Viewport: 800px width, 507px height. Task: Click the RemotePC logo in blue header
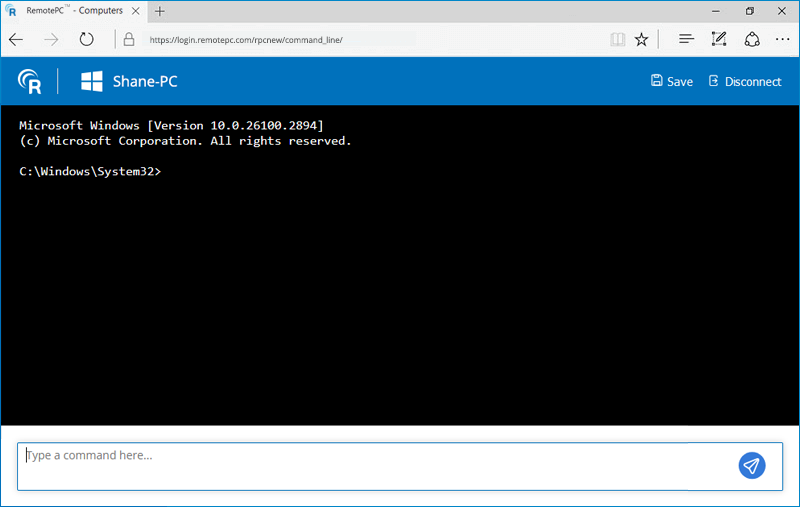30,81
